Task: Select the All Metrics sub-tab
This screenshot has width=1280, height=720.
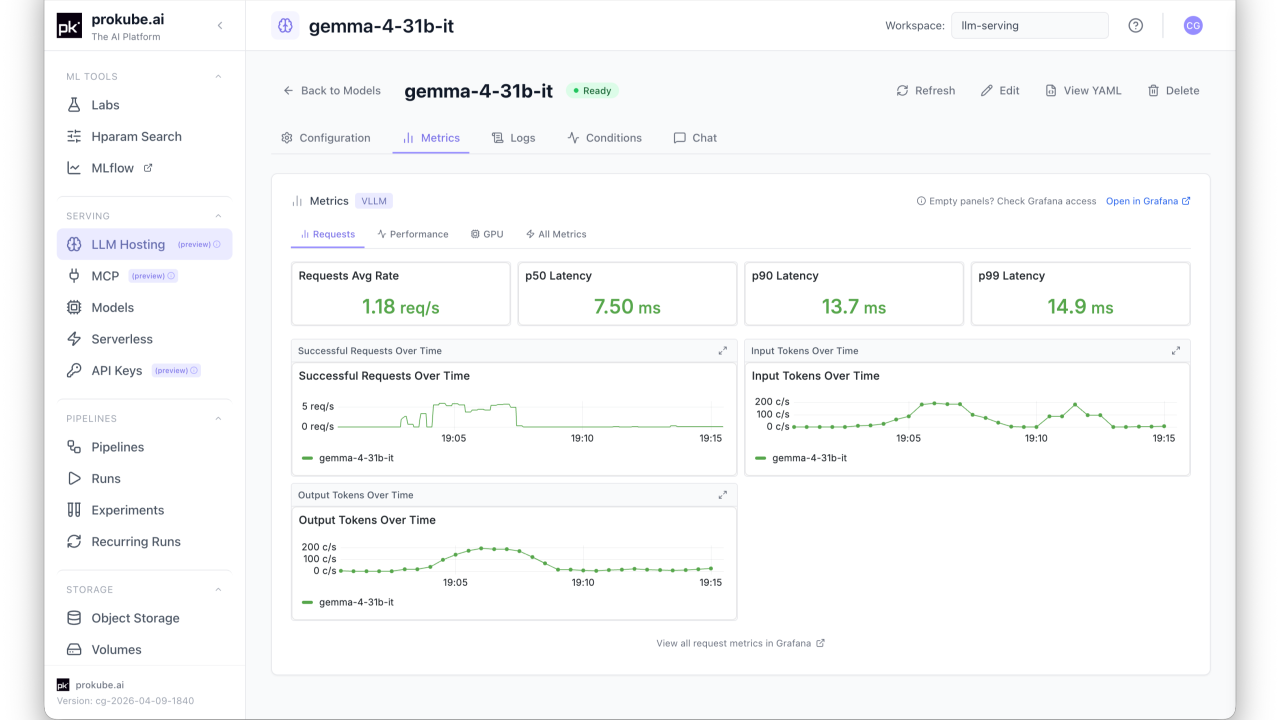Action: (x=556, y=234)
